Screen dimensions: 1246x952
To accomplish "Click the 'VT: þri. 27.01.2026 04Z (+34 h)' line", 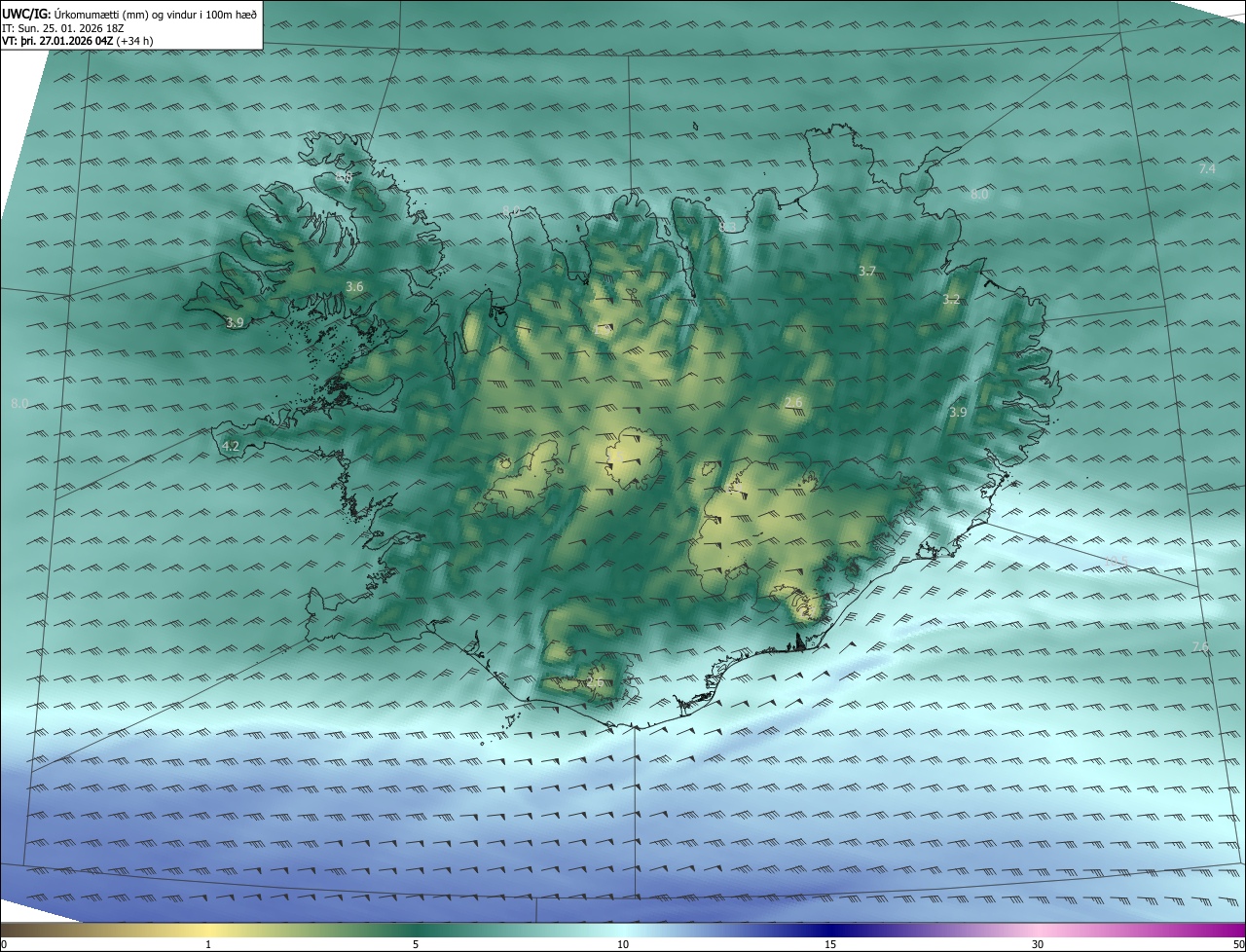I will click(x=77, y=41).
